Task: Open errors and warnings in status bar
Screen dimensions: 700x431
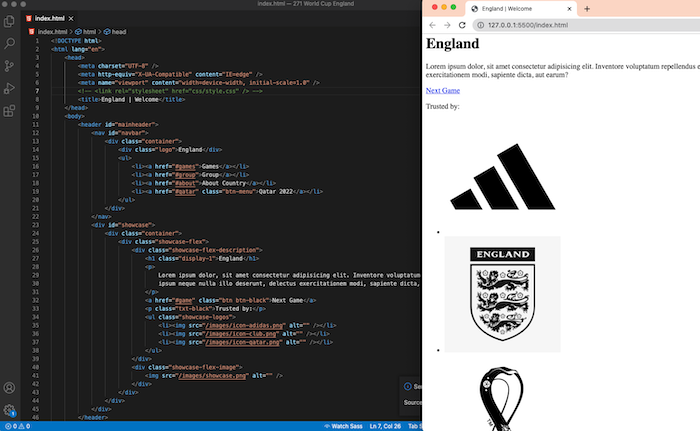Action: pyautogui.click(x=17, y=426)
